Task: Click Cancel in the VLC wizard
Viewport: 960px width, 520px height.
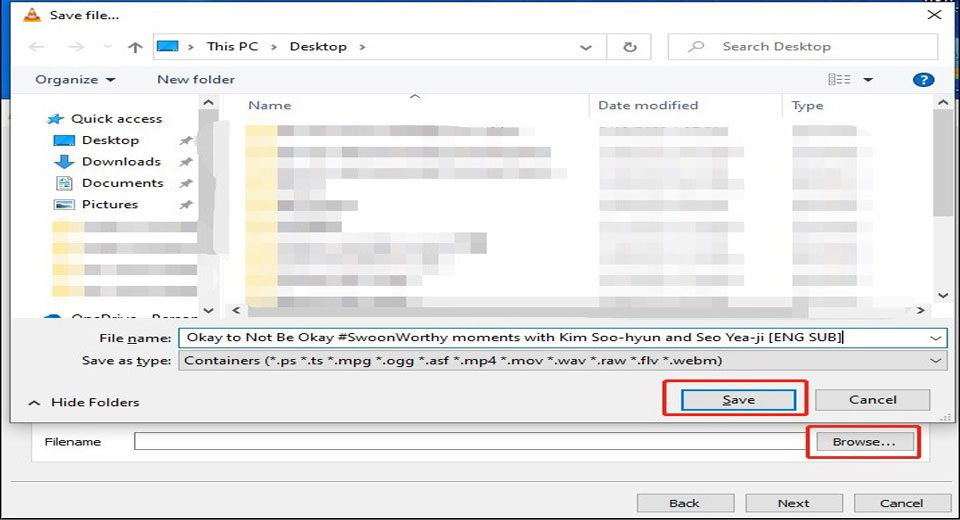Action: click(901, 503)
